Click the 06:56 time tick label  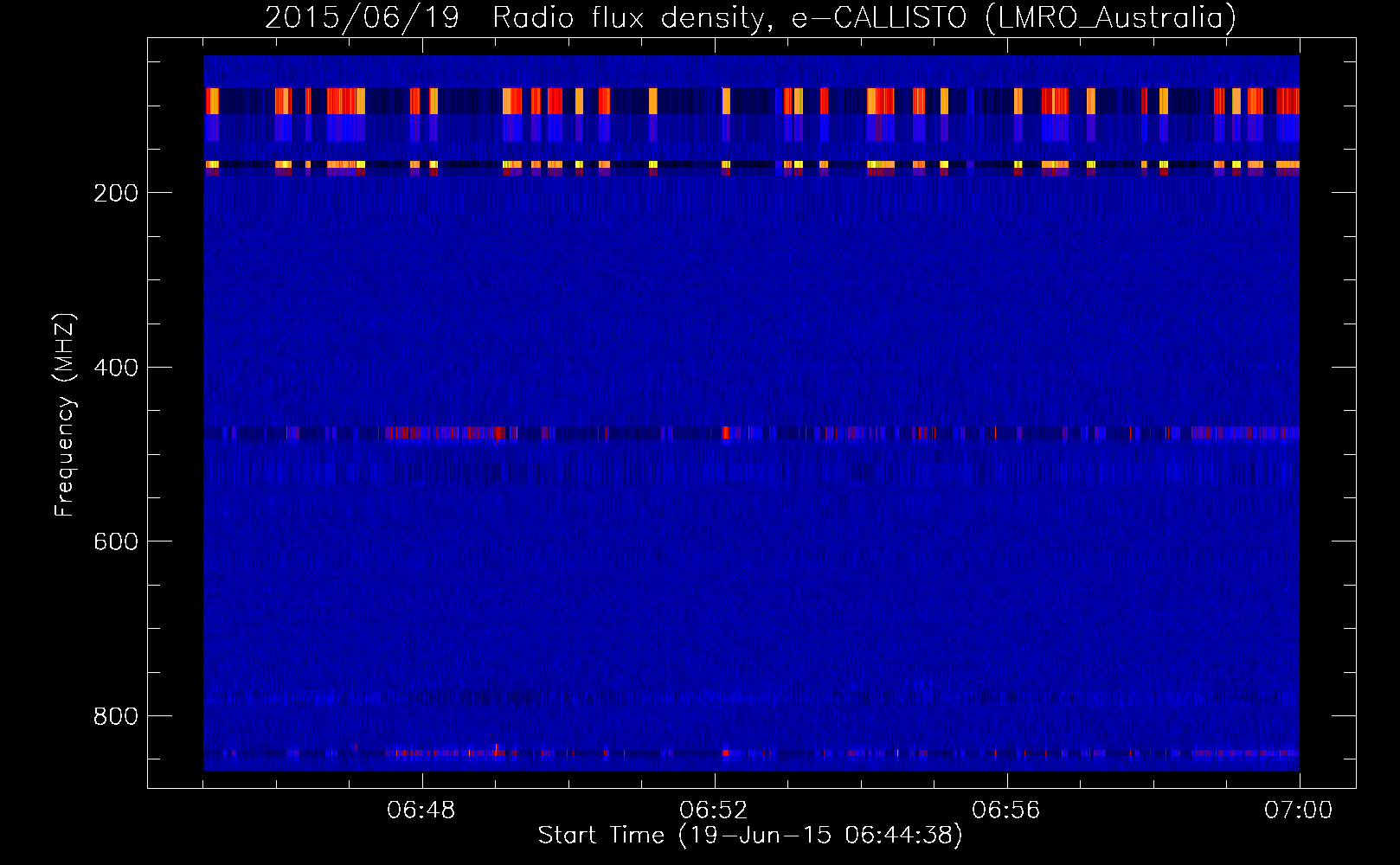coord(1006,811)
